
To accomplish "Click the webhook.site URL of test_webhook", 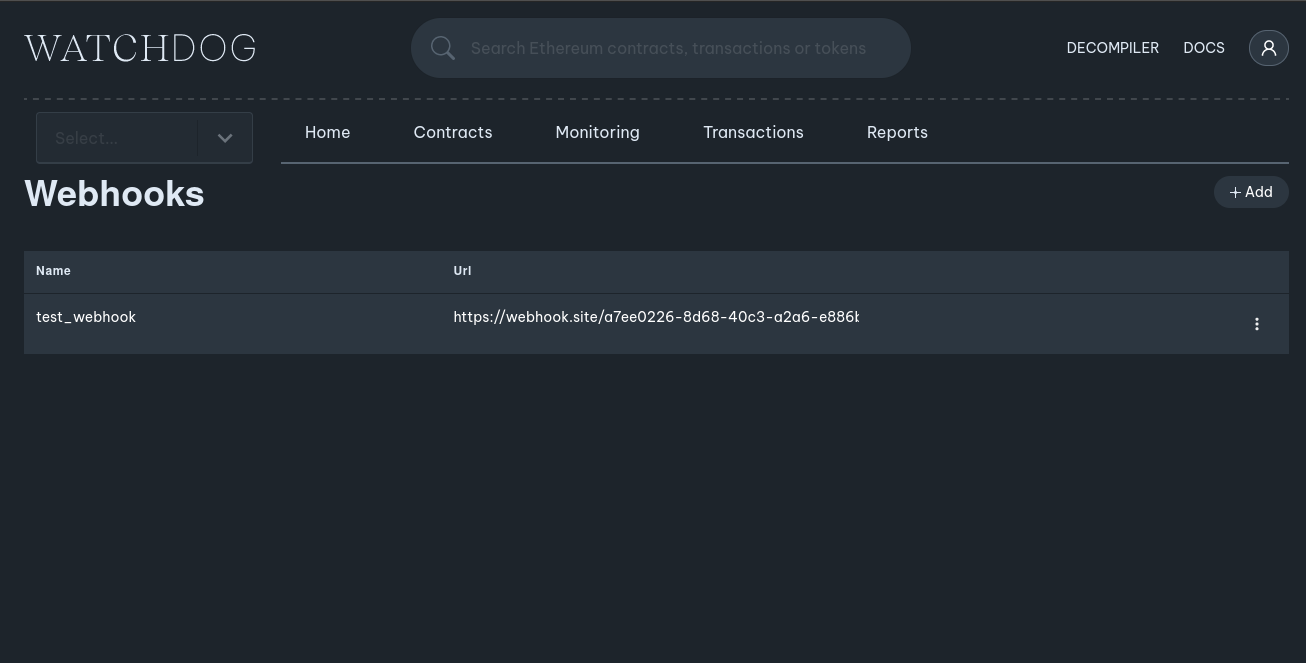I will 655,317.
